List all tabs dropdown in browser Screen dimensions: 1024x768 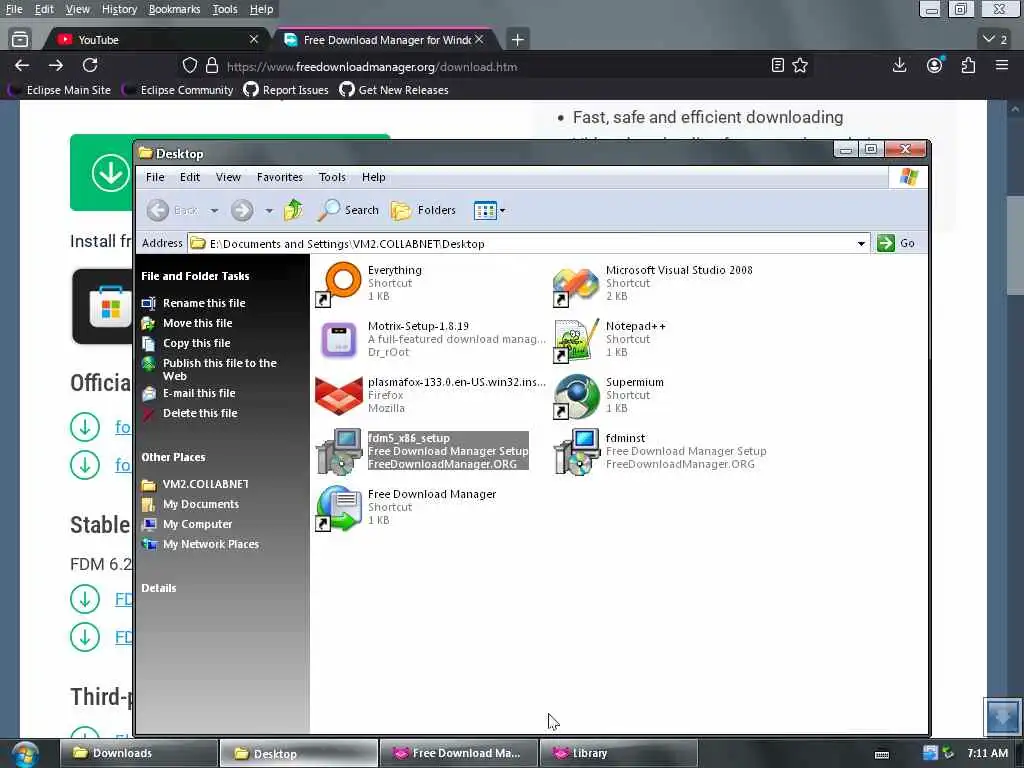coord(995,39)
